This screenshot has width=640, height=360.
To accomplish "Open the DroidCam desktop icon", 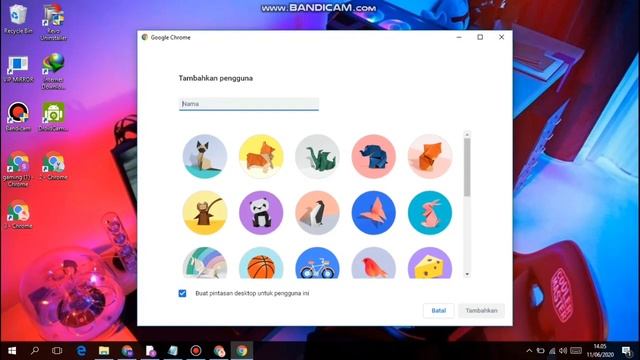I will click(53, 116).
